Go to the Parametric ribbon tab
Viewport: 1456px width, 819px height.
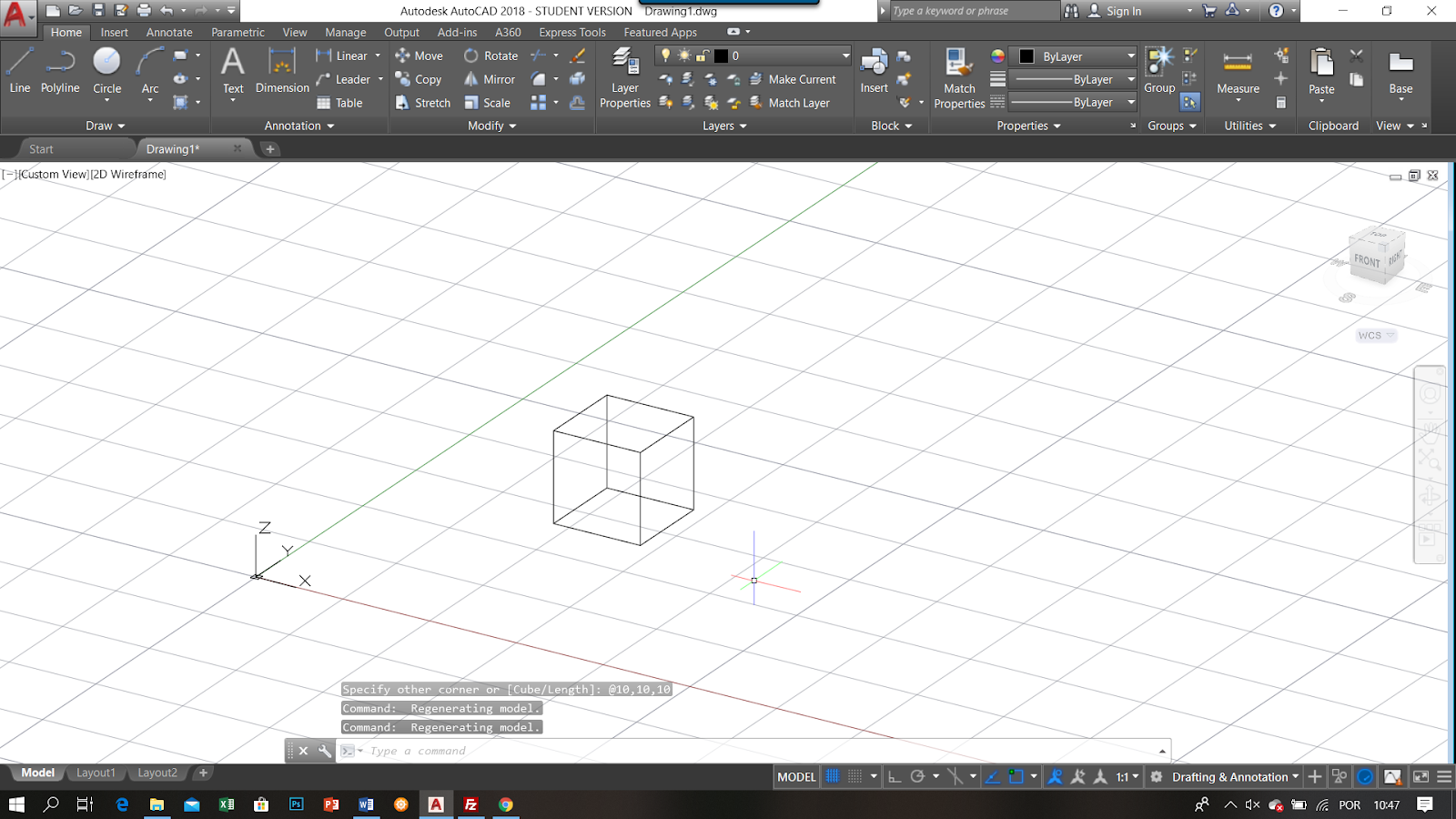pyautogui.click(x=238, y=32)
